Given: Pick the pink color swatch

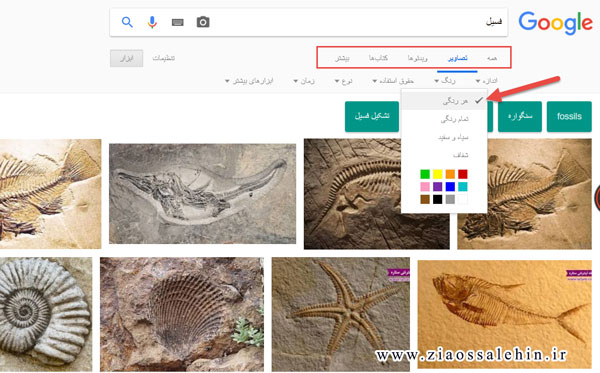Looking at the screenshot, I should click(x=425, y=187).
